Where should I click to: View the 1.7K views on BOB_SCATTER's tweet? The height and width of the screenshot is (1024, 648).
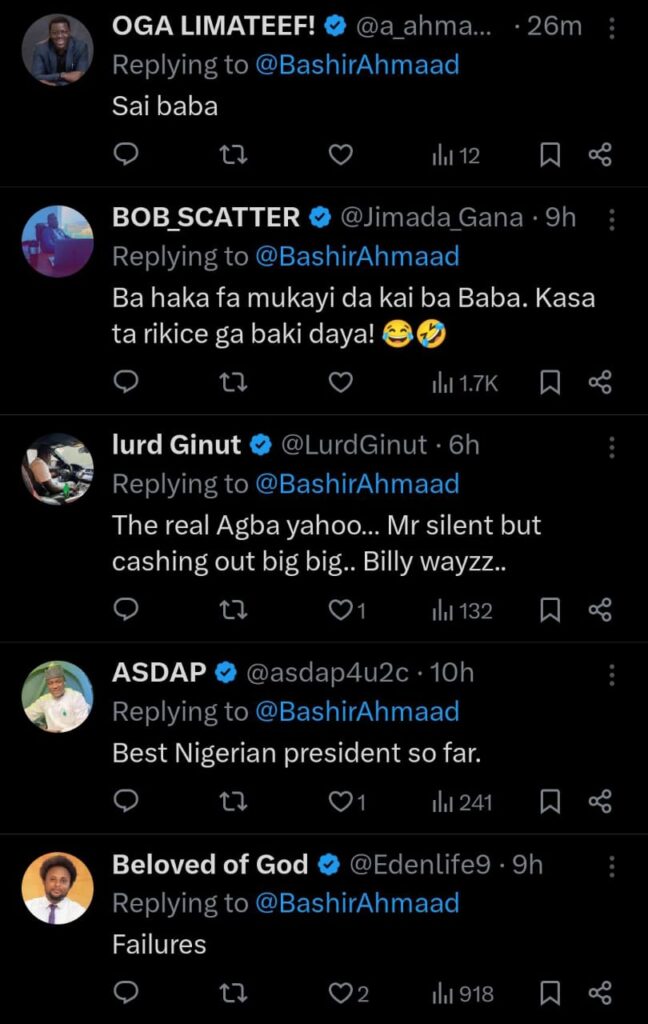[x=464, y=382]
